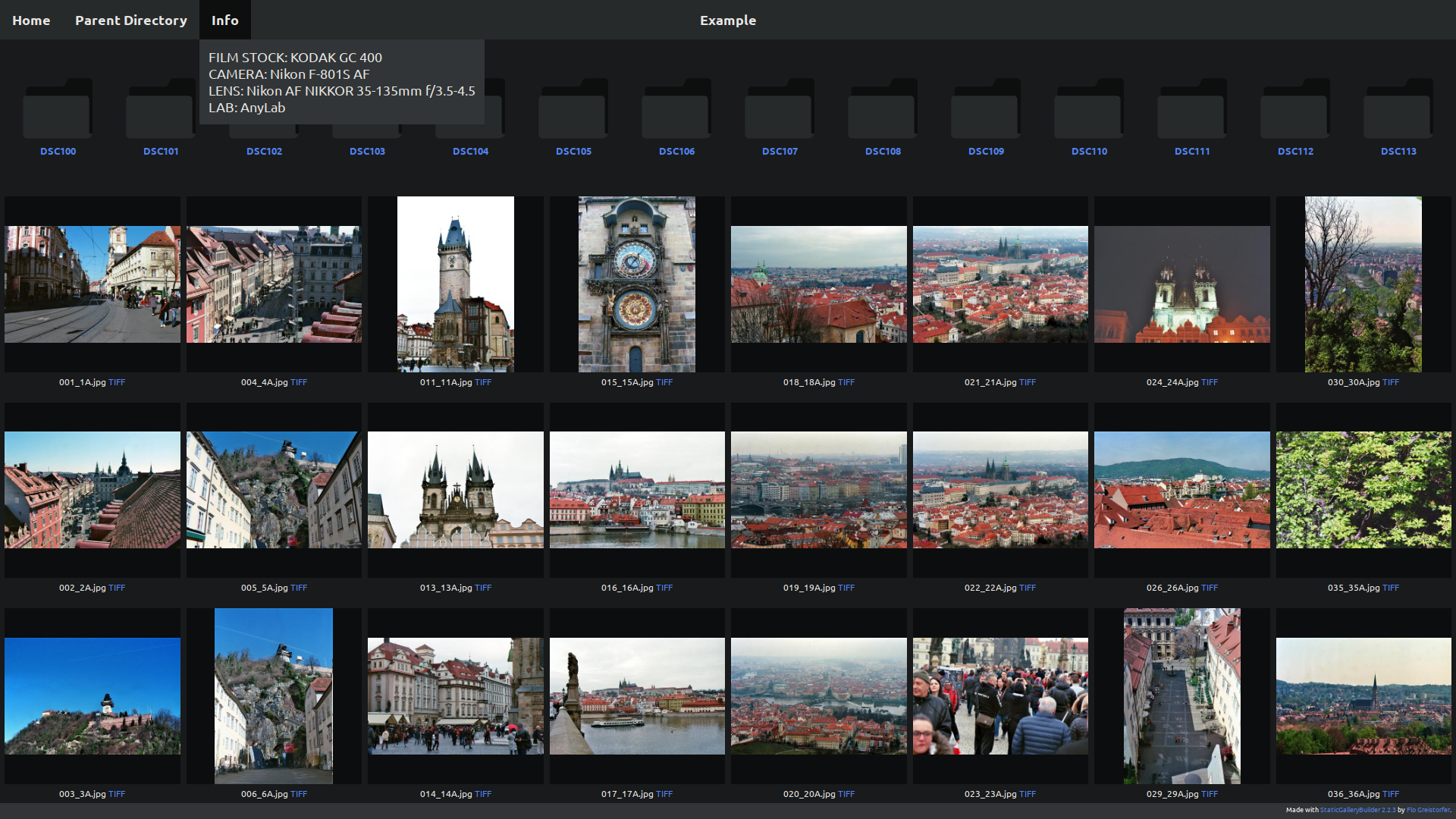Open the DSC111 folder icon
The image size is (1456, 819).
(x=1192, y=110)
